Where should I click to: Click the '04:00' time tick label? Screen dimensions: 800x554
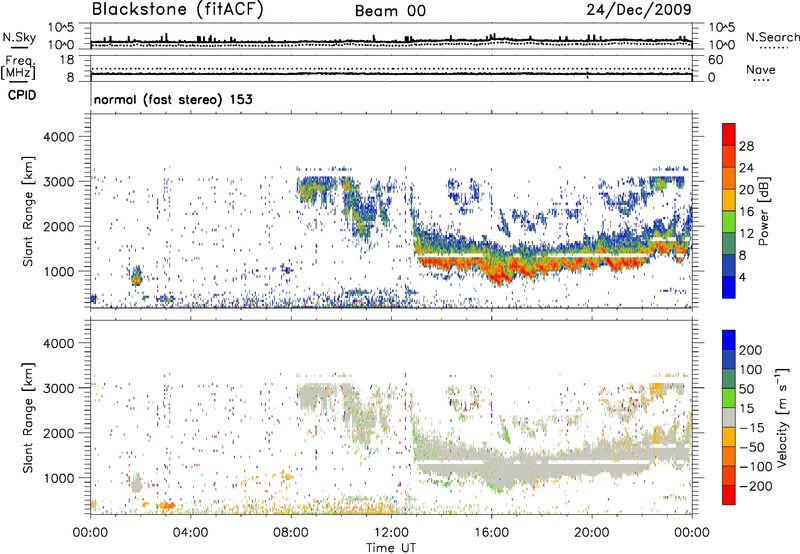coord(190,533)
